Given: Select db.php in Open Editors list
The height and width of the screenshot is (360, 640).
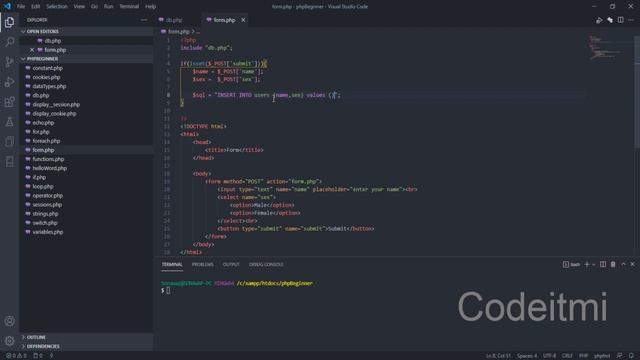Looking at the screenshot, I should (53, 41).
